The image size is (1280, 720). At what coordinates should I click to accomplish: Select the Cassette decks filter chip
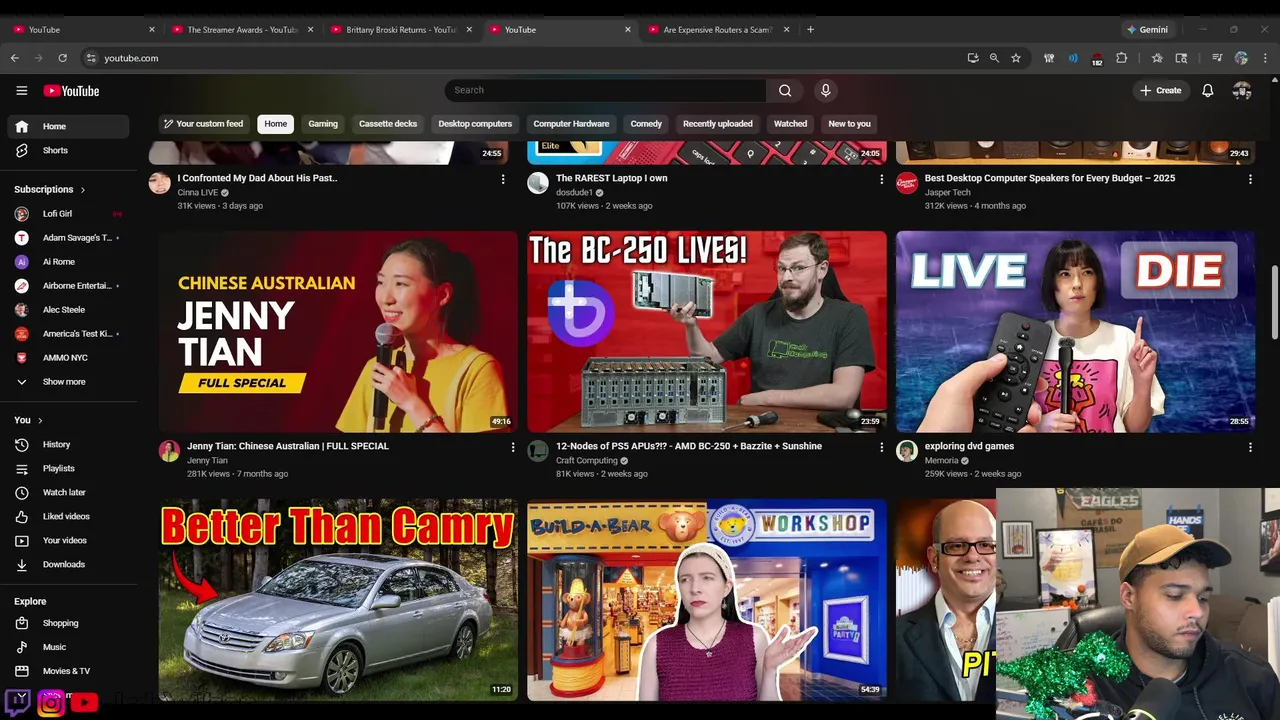388,124
